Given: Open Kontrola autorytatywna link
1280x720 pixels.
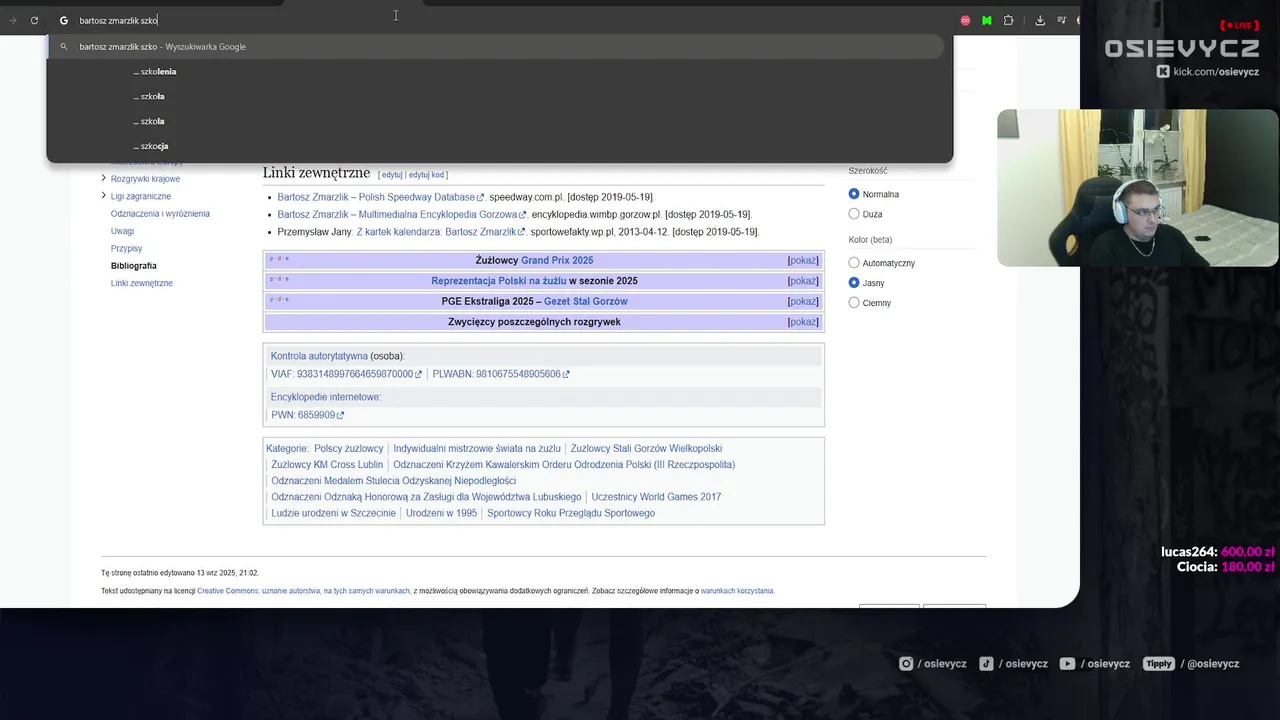Looking at the screenshot, I should point(319,356).
